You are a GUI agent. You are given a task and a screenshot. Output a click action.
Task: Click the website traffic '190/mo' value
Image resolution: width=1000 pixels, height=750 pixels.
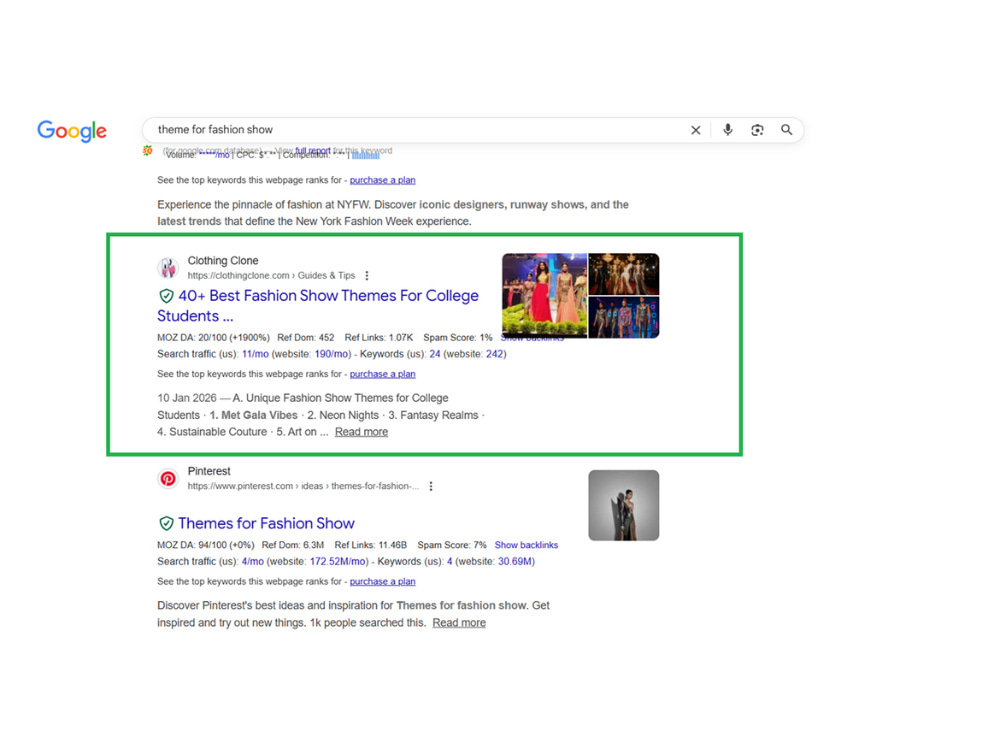pyautogui.click(x=331, y=354)
